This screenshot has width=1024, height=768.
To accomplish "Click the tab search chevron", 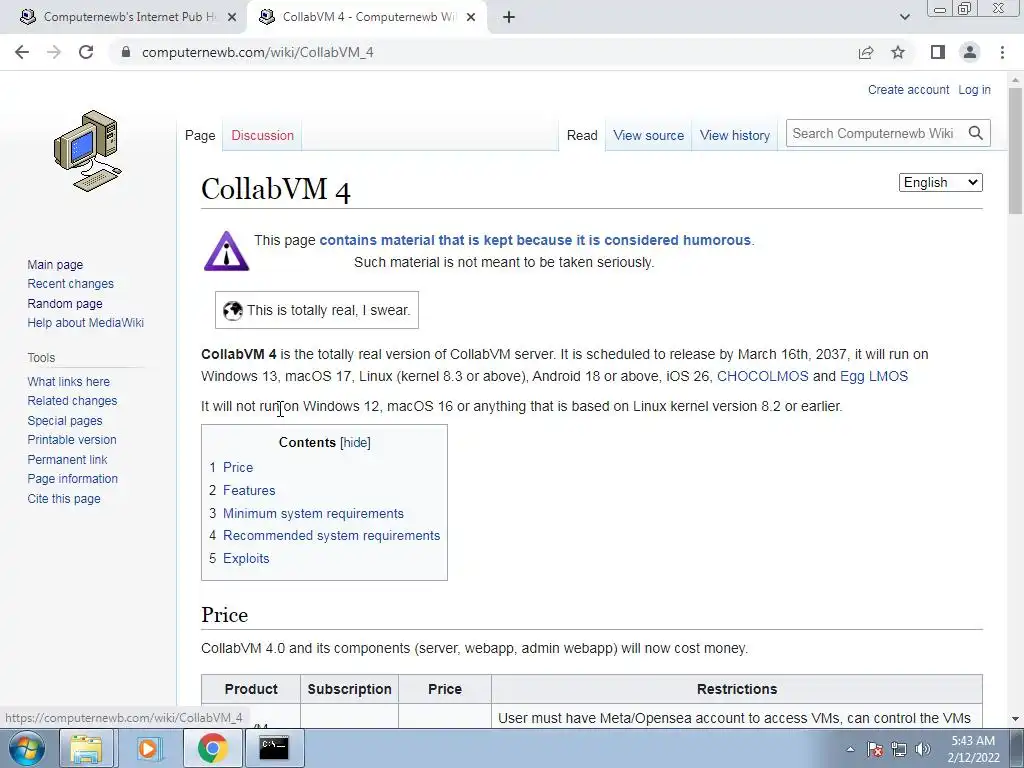I will tap(904, 17).
